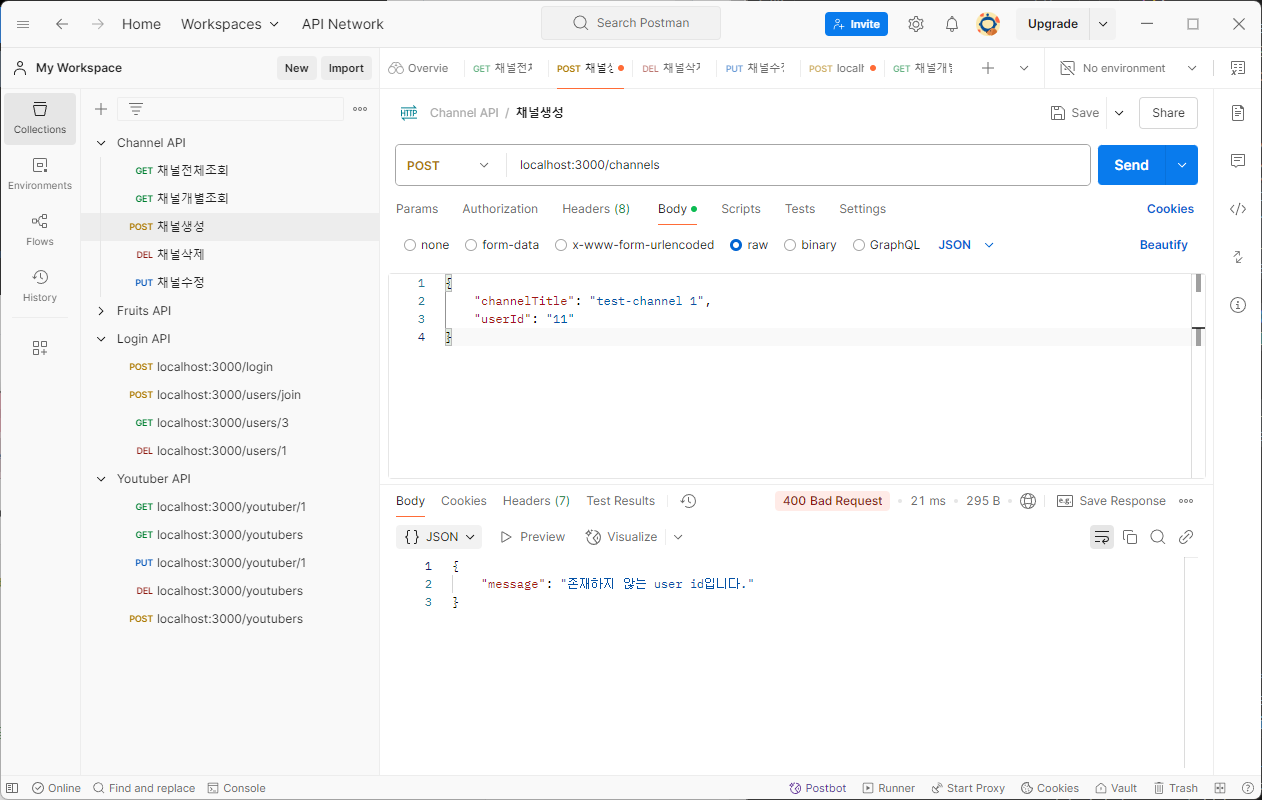Viewport: 1262px width, 800px height.
Task: Open History in the sidebar
Action: coord(40,287)
